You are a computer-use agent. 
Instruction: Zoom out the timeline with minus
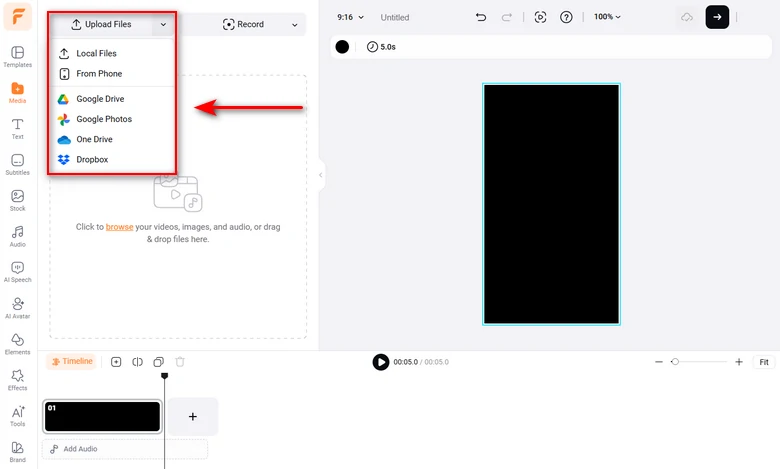click(659, 362)
